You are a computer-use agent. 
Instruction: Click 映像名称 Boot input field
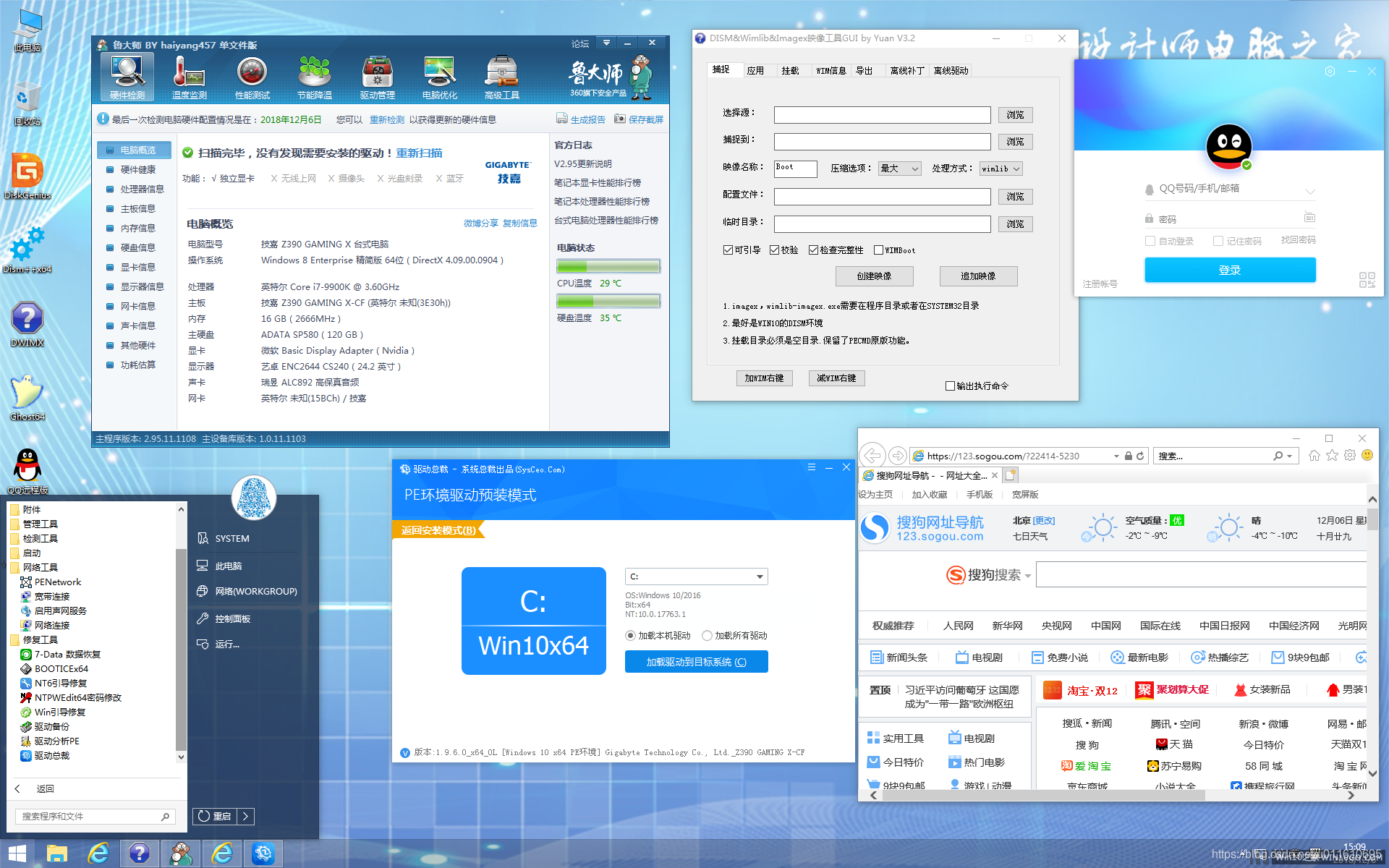coord(795,169)
